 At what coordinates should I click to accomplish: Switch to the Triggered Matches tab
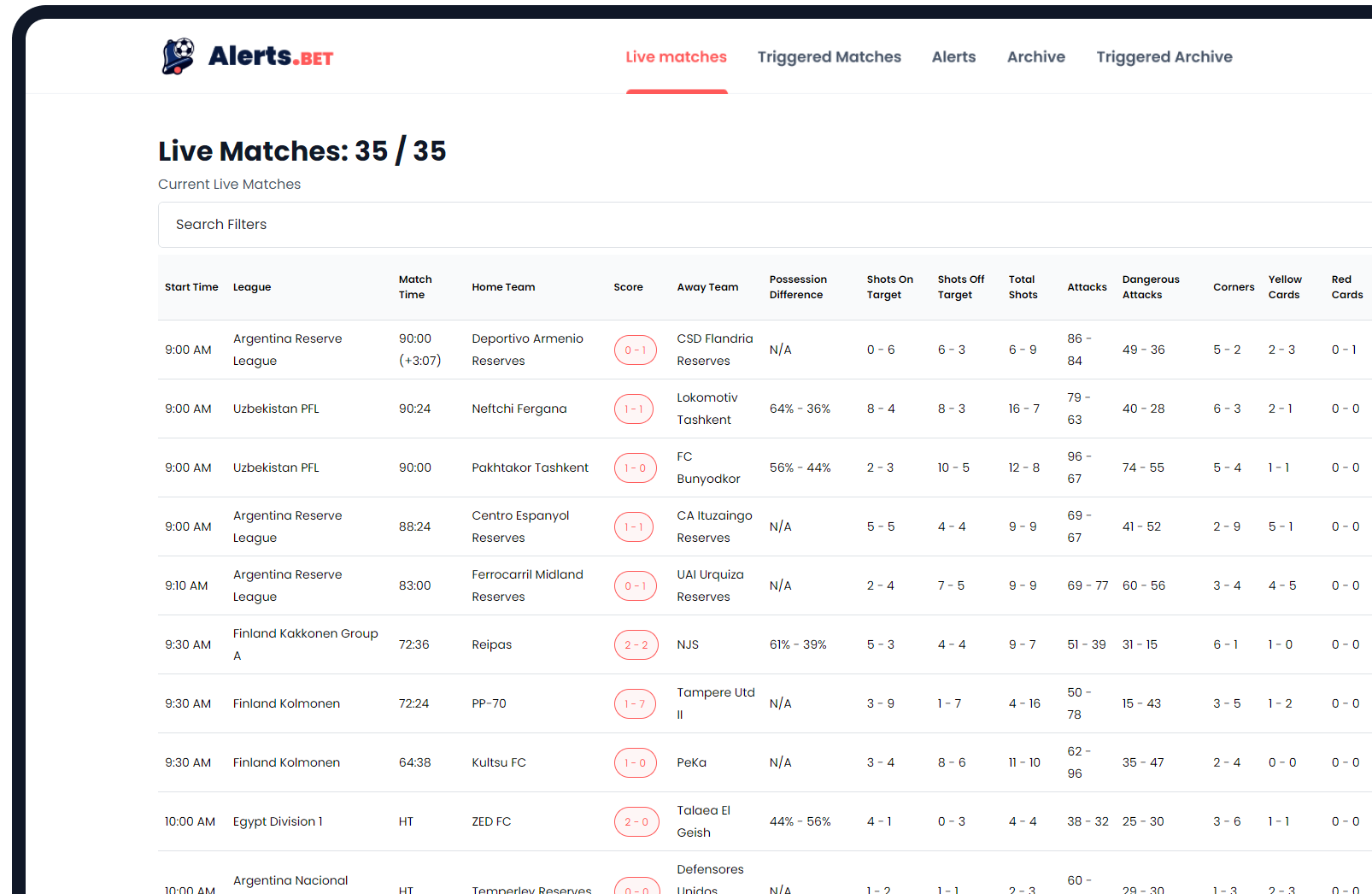click(x=829, y=57)
